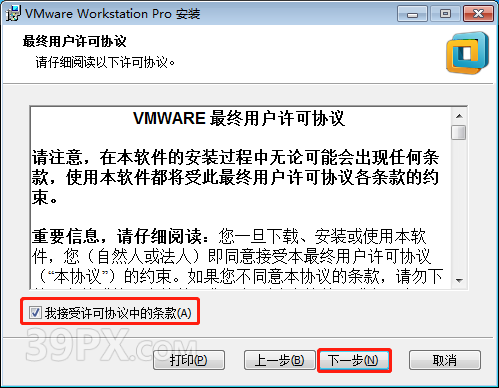Minimize the VMware installer window
Viewport: 499px width, 388px height.
pos(412,14)
